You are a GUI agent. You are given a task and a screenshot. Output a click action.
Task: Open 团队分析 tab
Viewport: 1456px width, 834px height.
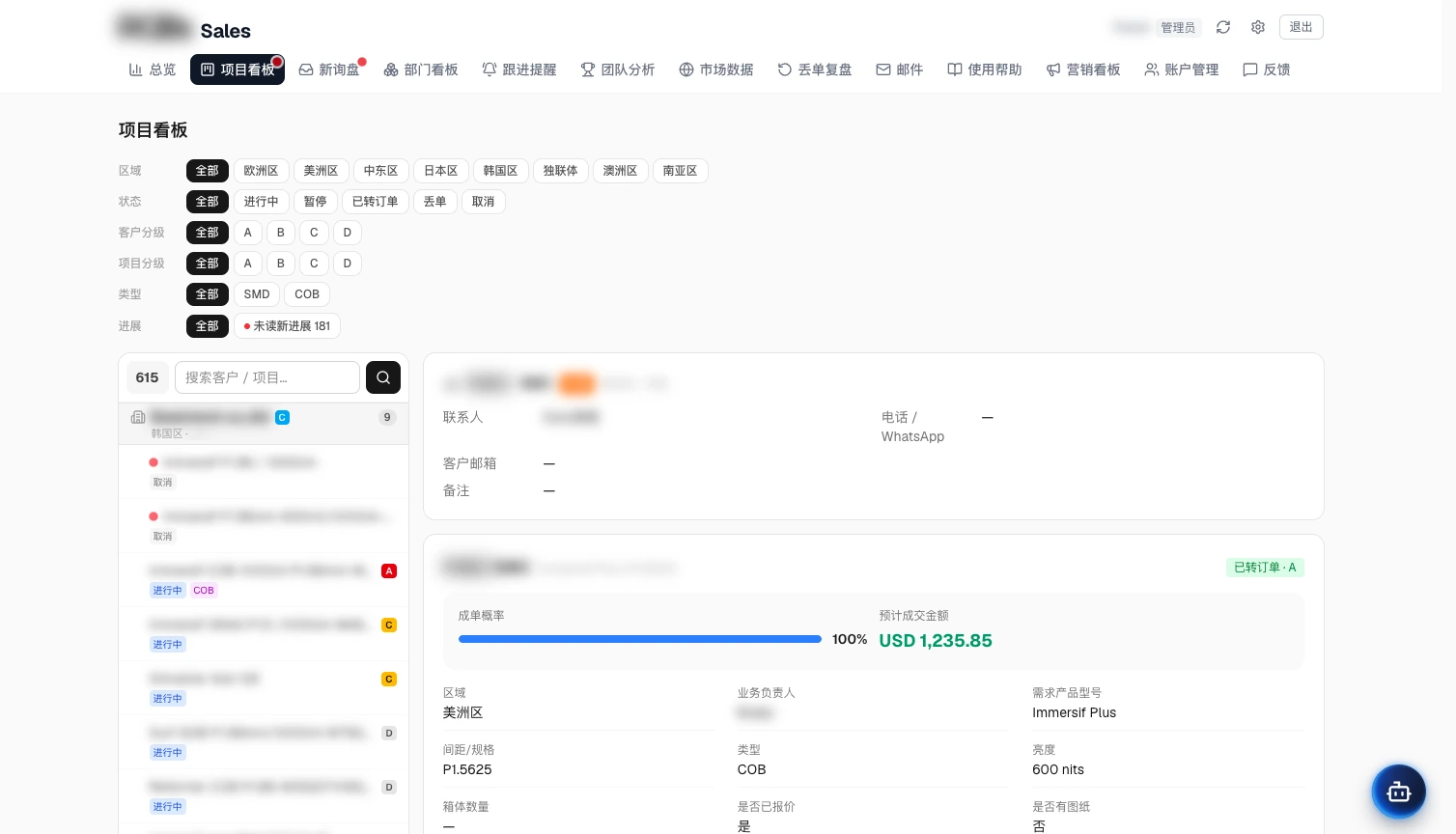pyautogui.click(x=618, y=69)
